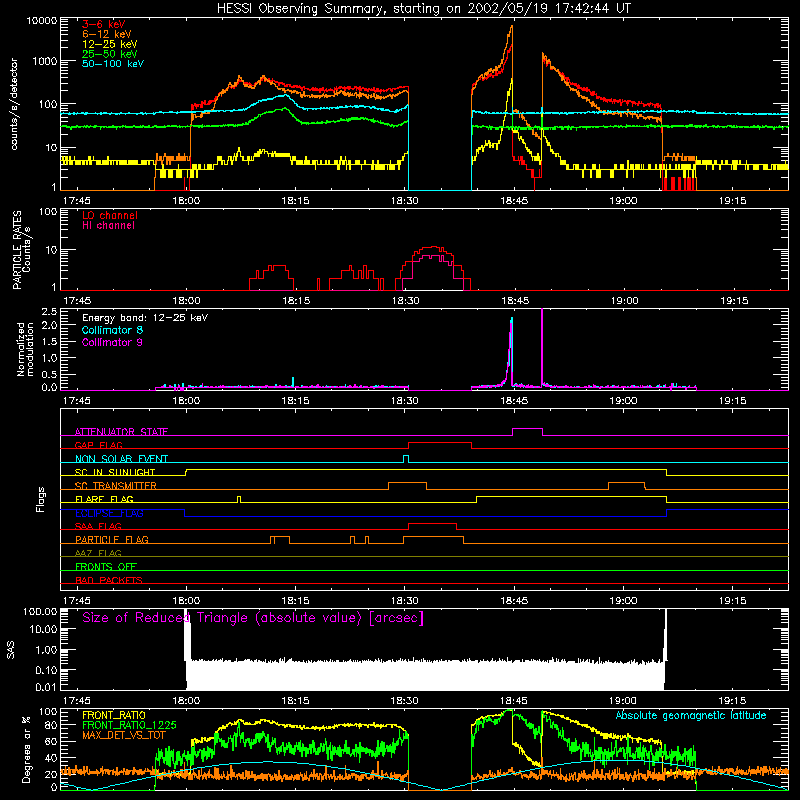Click the FRONTS_OFF flag label

point(106,566)
